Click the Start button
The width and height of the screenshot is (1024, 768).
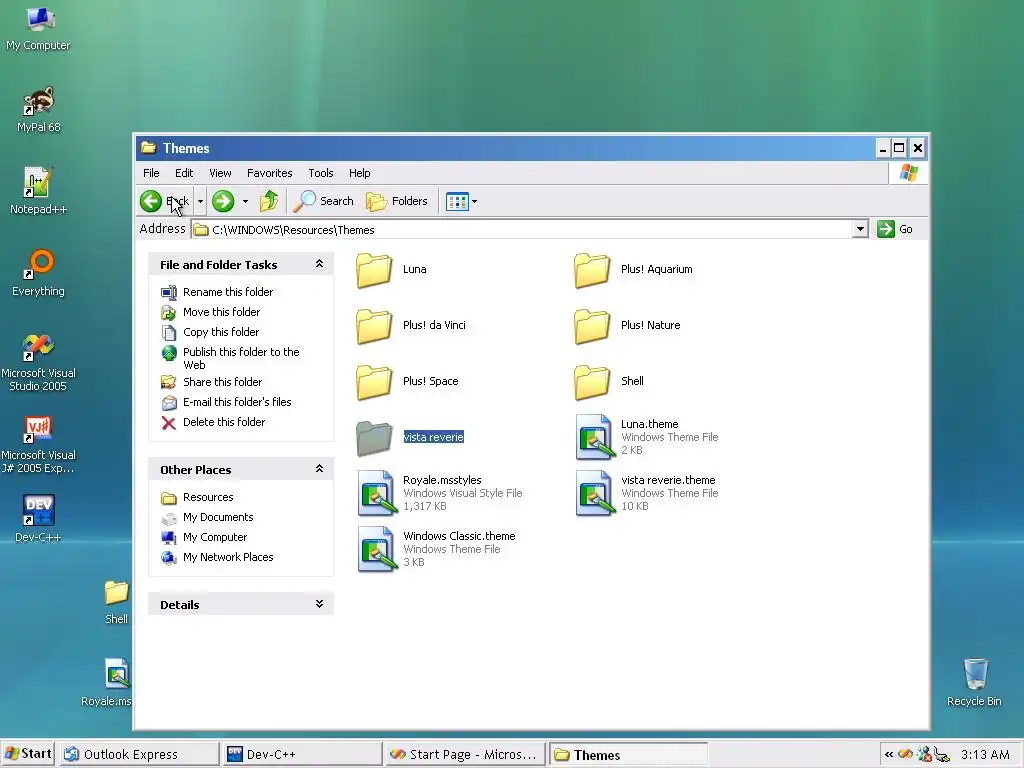click(28, 754)
